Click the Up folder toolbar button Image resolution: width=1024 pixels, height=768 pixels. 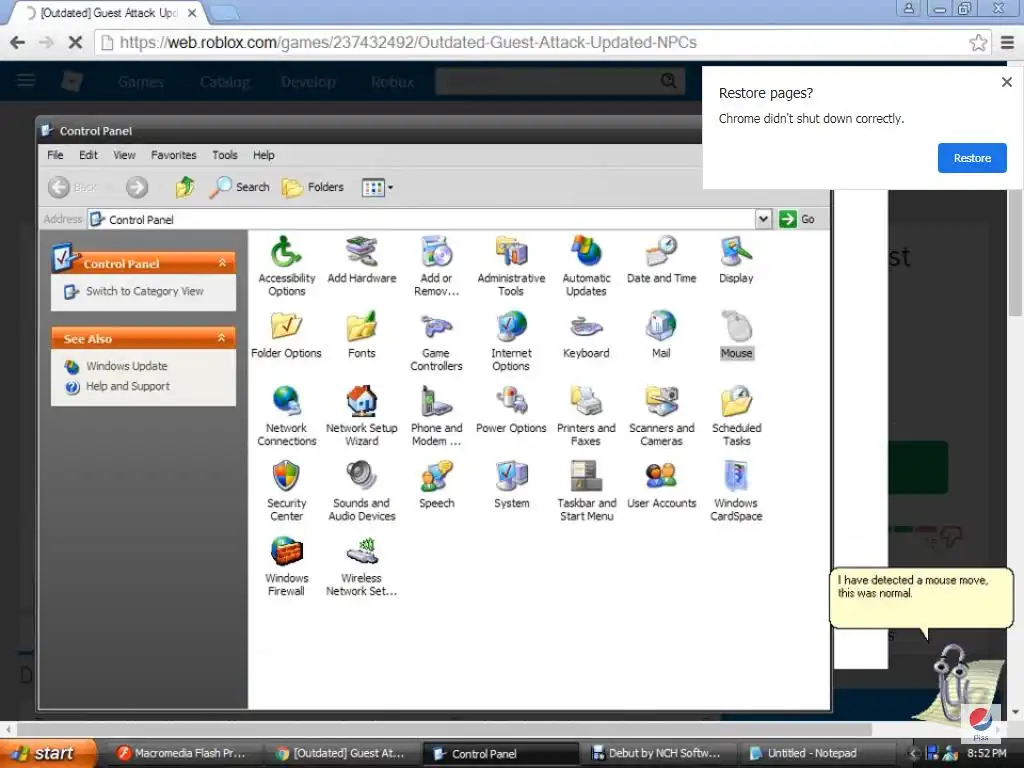[x=185, y=187]
